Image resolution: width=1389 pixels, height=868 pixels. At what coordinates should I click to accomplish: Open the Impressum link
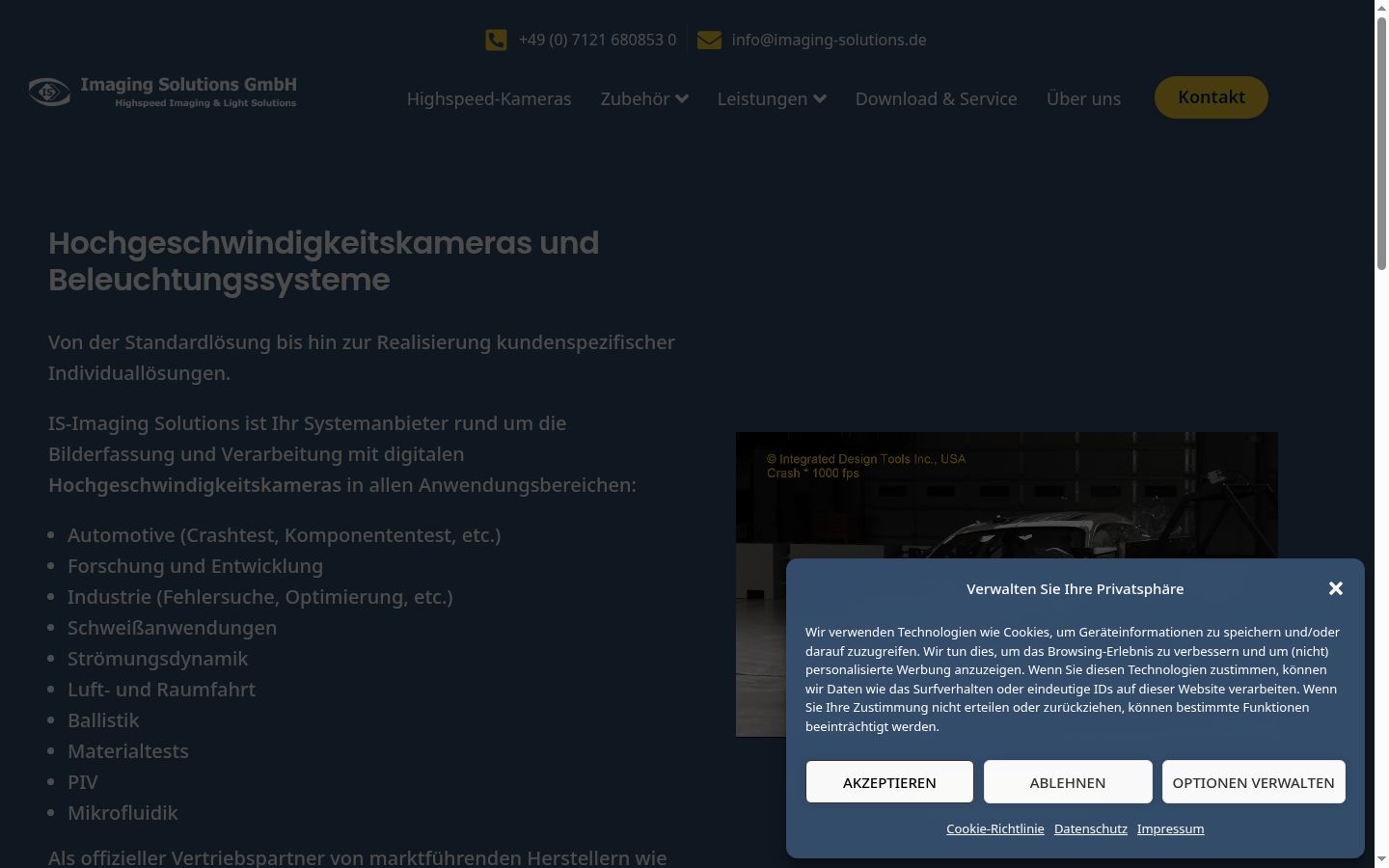click(1171, 828)
